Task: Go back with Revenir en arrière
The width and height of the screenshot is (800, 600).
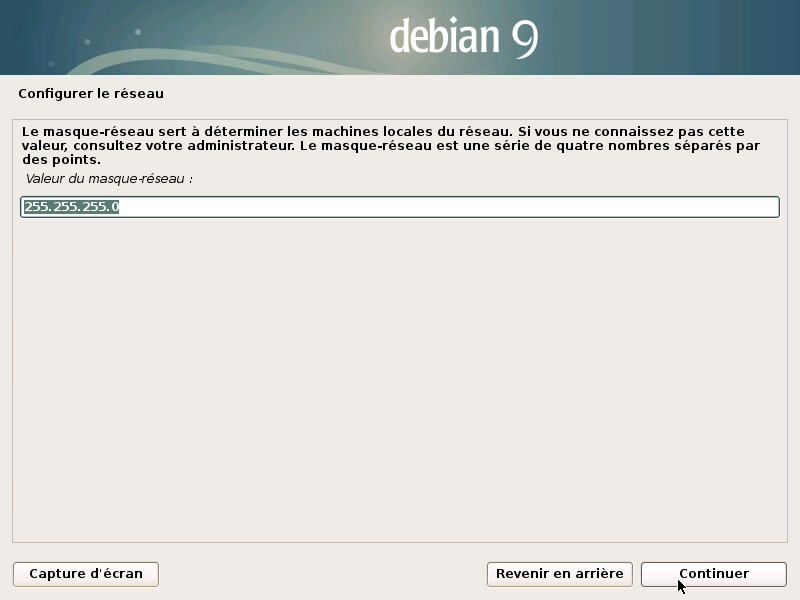Action: (x=560, y=574)
